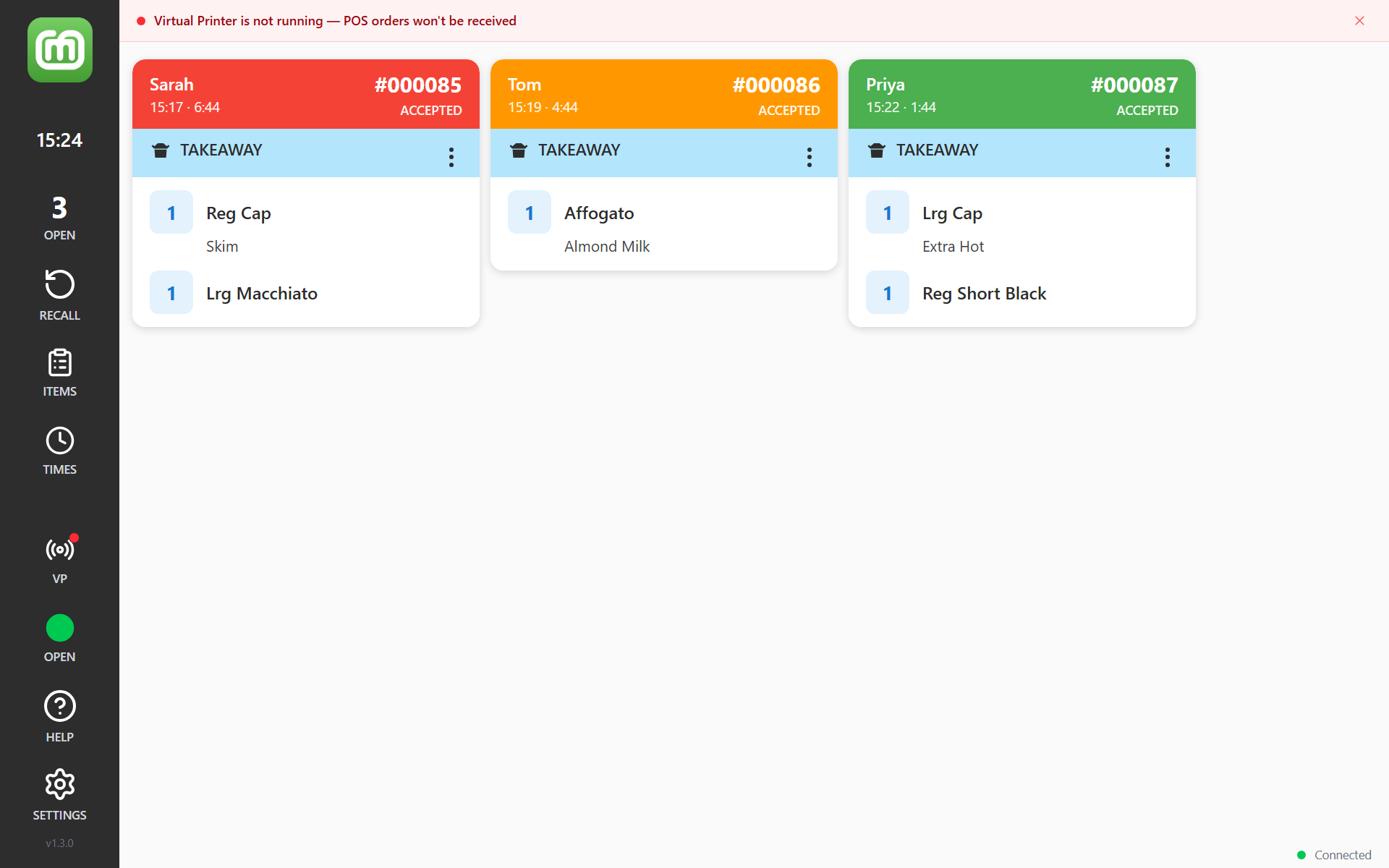
Task: Open the VP virtual printer panel
Action: click(59, 560)
